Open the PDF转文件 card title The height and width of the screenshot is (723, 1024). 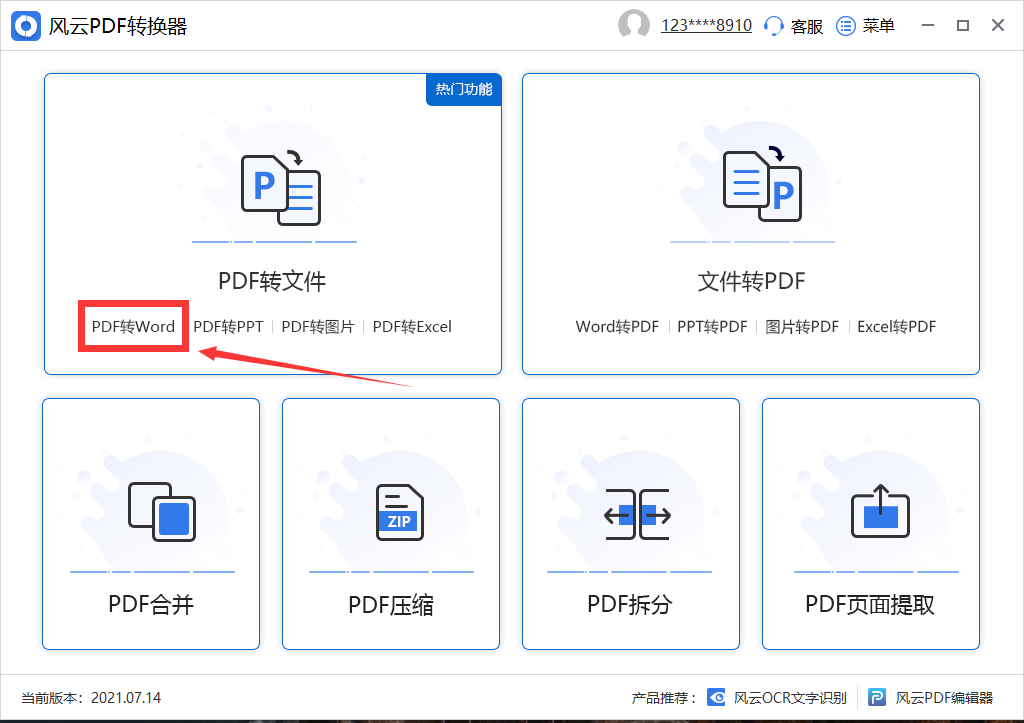[272, 281]
